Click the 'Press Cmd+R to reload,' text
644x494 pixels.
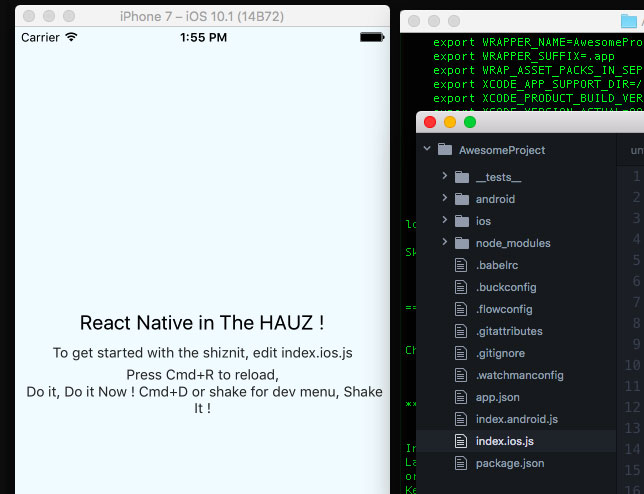[x=202, y=375]
